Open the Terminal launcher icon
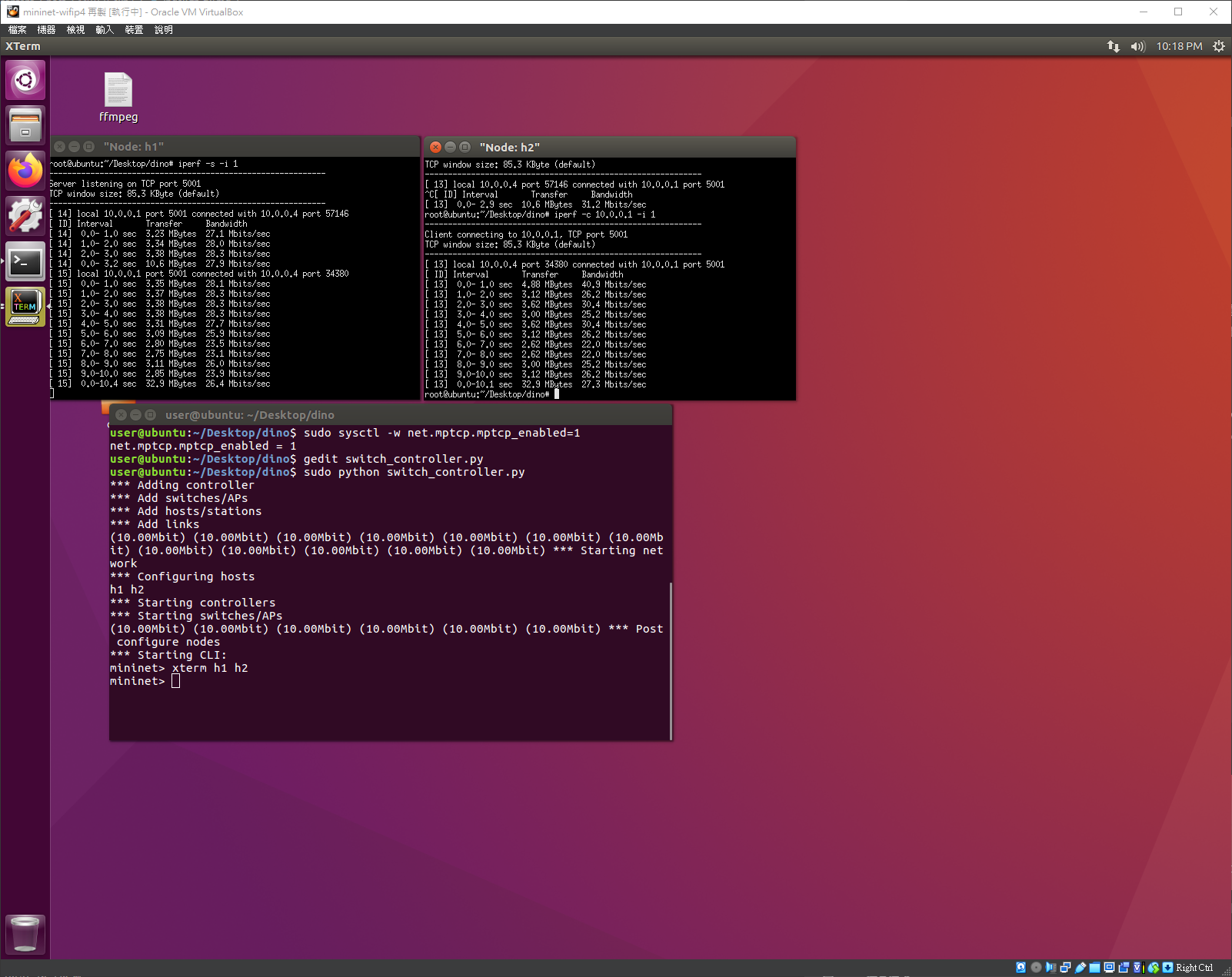This screenshot has width=1232, height=977. click(x=25, y=262)
